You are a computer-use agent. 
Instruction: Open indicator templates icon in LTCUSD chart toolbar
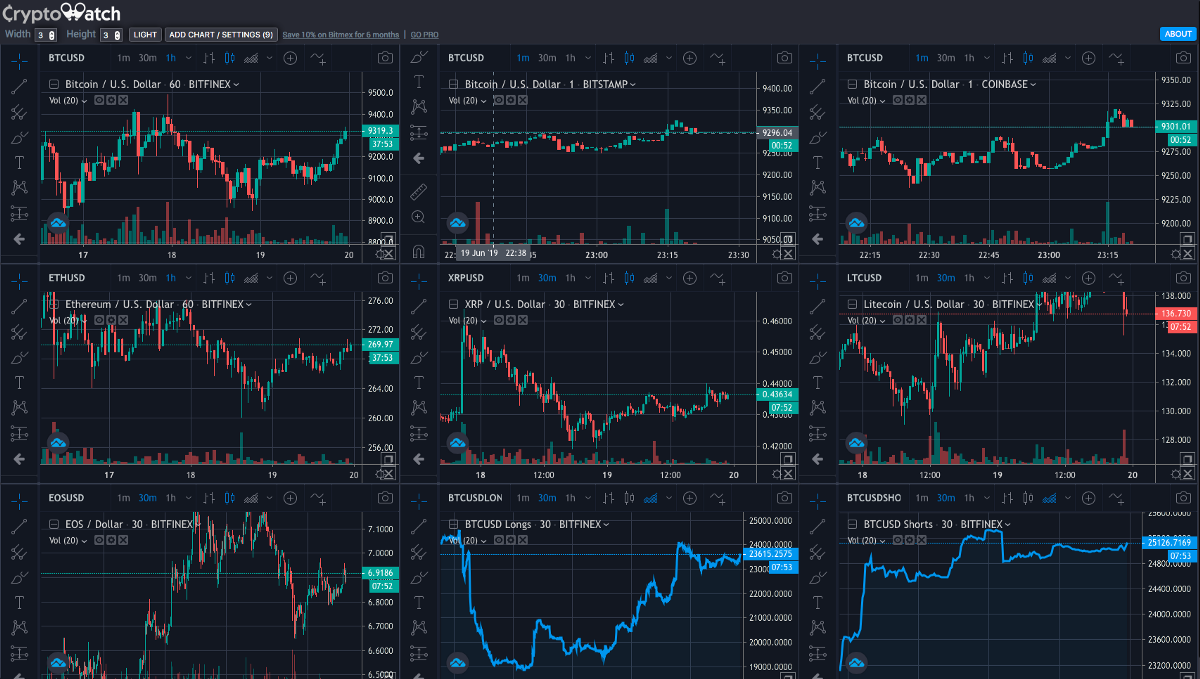click(1116, 278)
